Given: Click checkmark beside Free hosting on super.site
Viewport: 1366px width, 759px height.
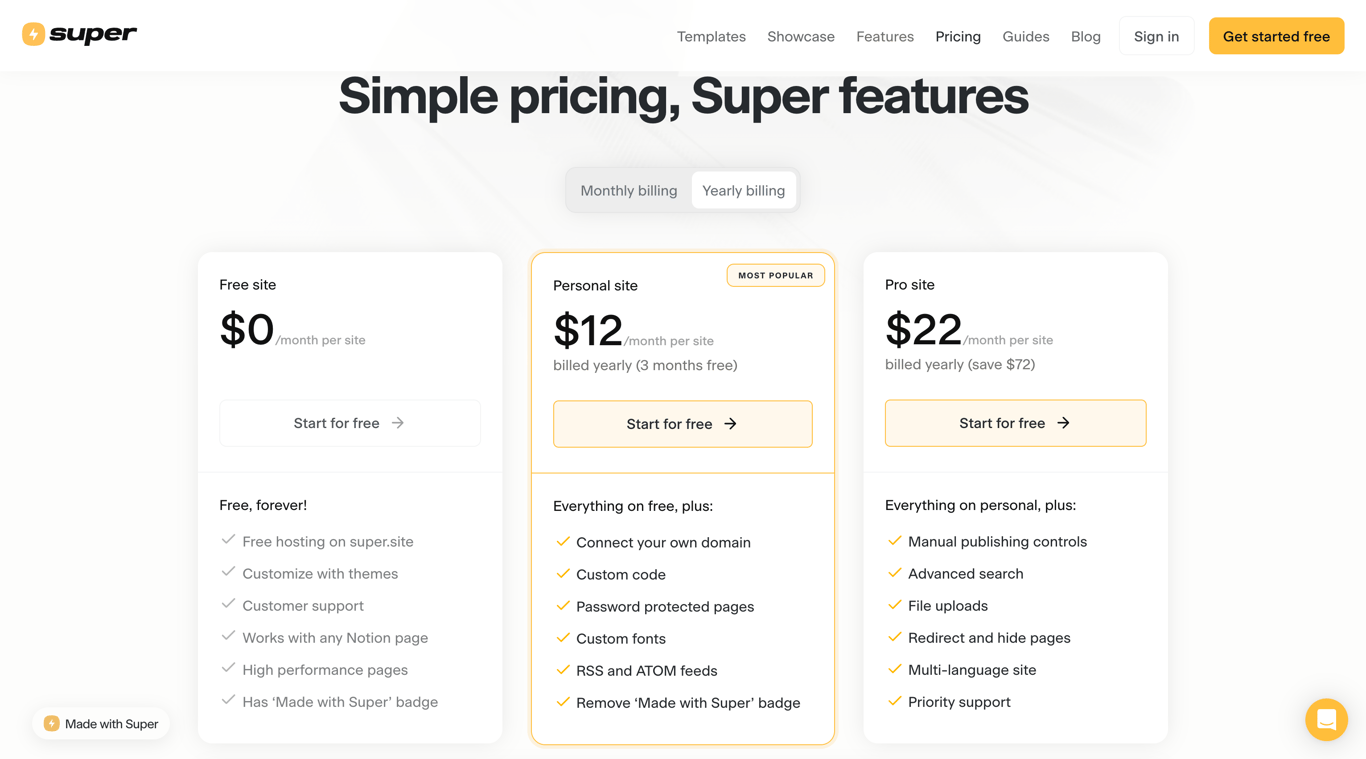Looking at the screenshot, I should 228,540.
